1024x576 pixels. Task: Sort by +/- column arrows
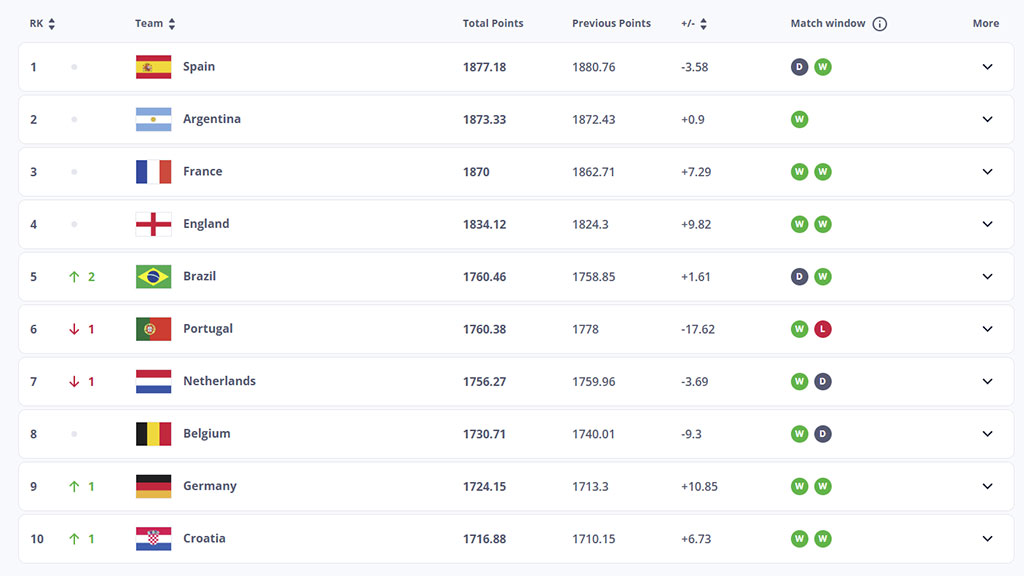(703, 24)
